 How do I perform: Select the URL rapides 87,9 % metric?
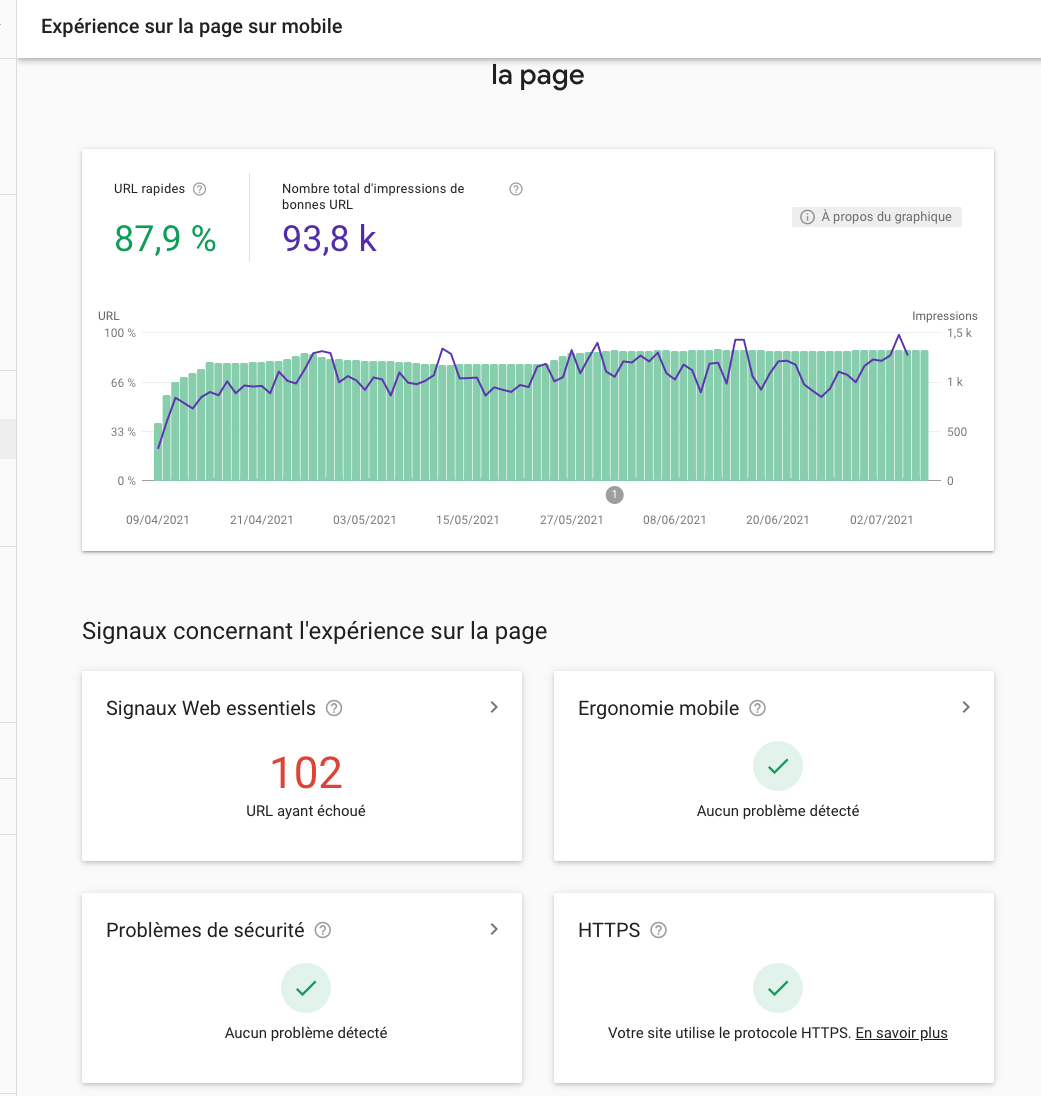click(x=165, y=239)
